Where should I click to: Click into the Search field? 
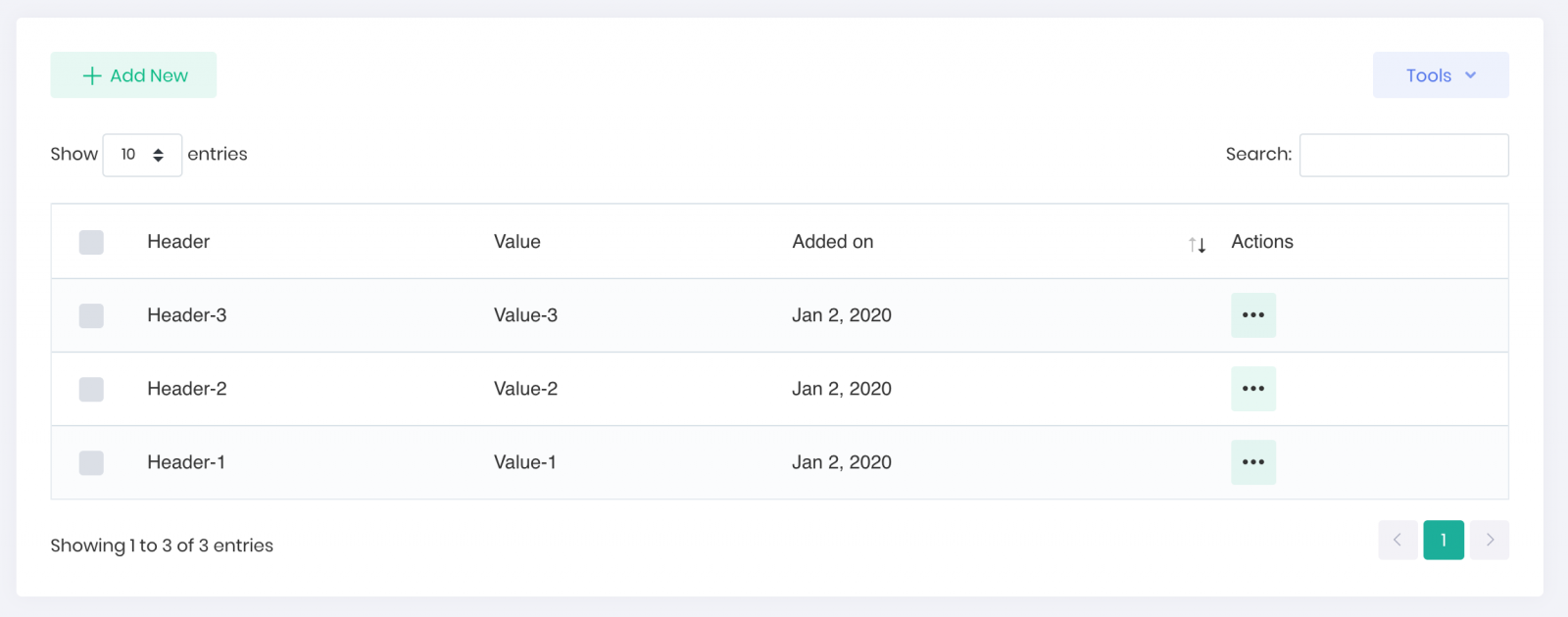1403,155
